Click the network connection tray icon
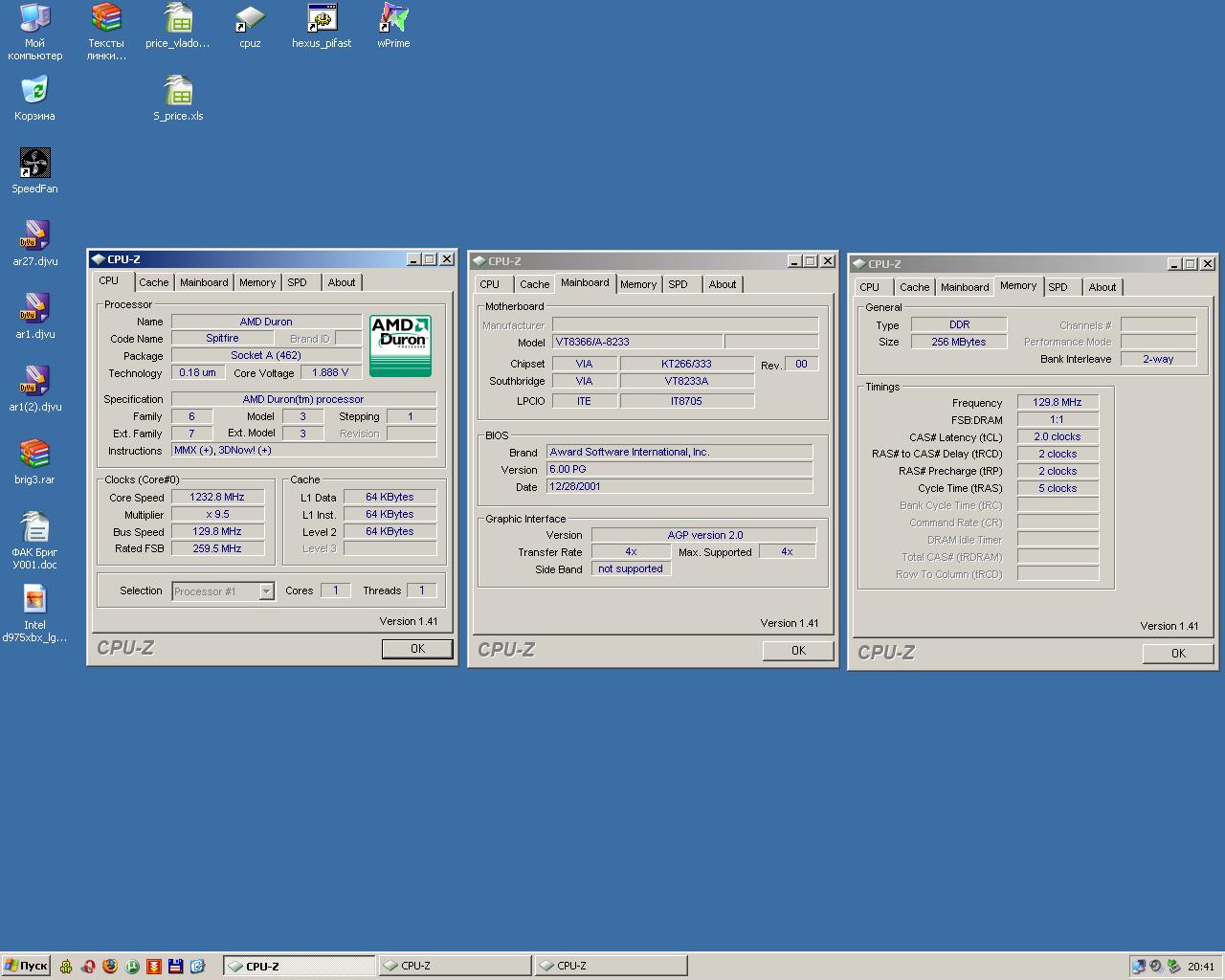The width and height of the screenshot is (1225, 980). (1139, 967)
